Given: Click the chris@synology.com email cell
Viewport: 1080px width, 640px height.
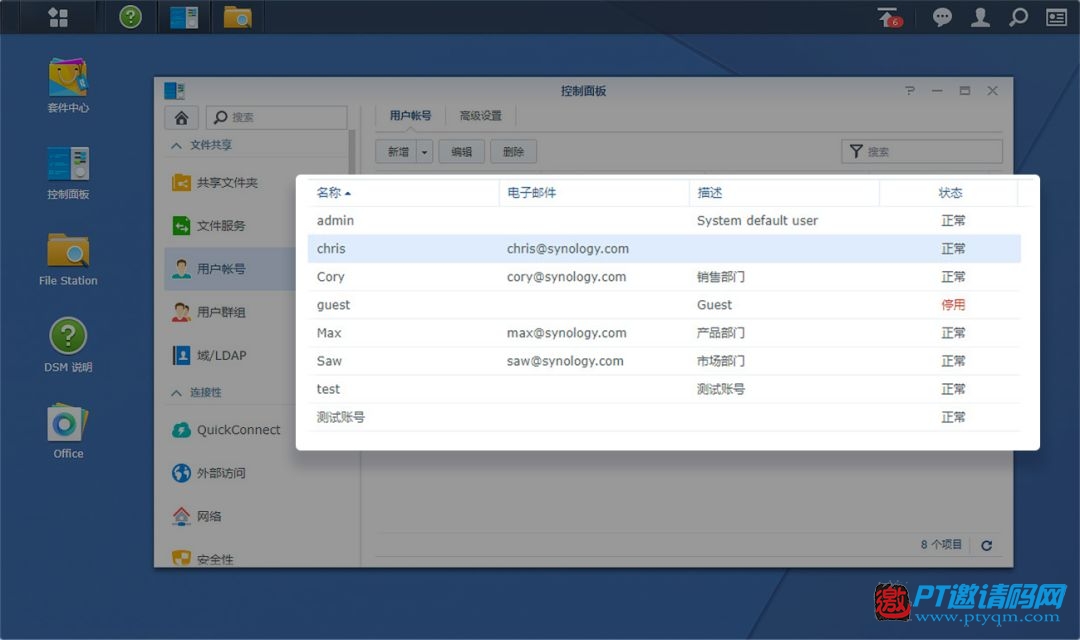Looking at the screenshot, I should pos(568,249).
